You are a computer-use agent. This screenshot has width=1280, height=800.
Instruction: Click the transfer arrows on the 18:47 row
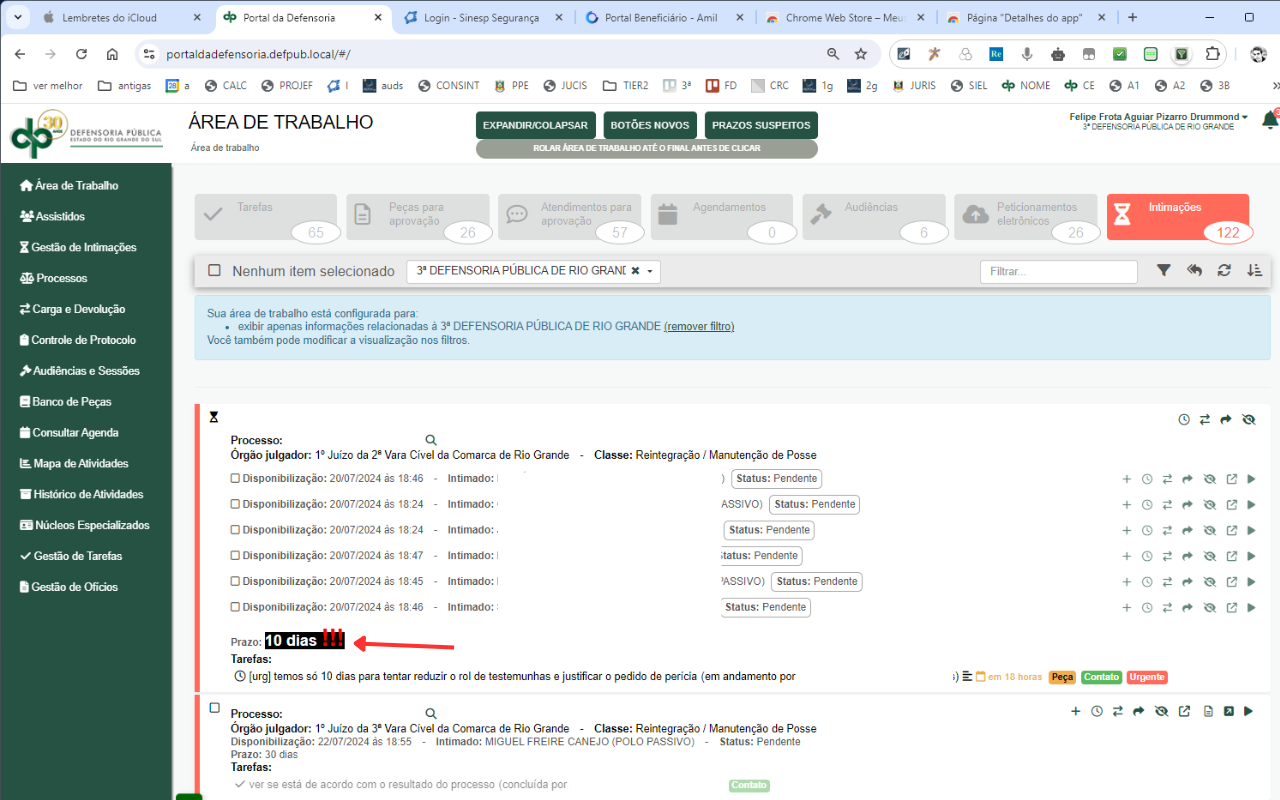1167,556
